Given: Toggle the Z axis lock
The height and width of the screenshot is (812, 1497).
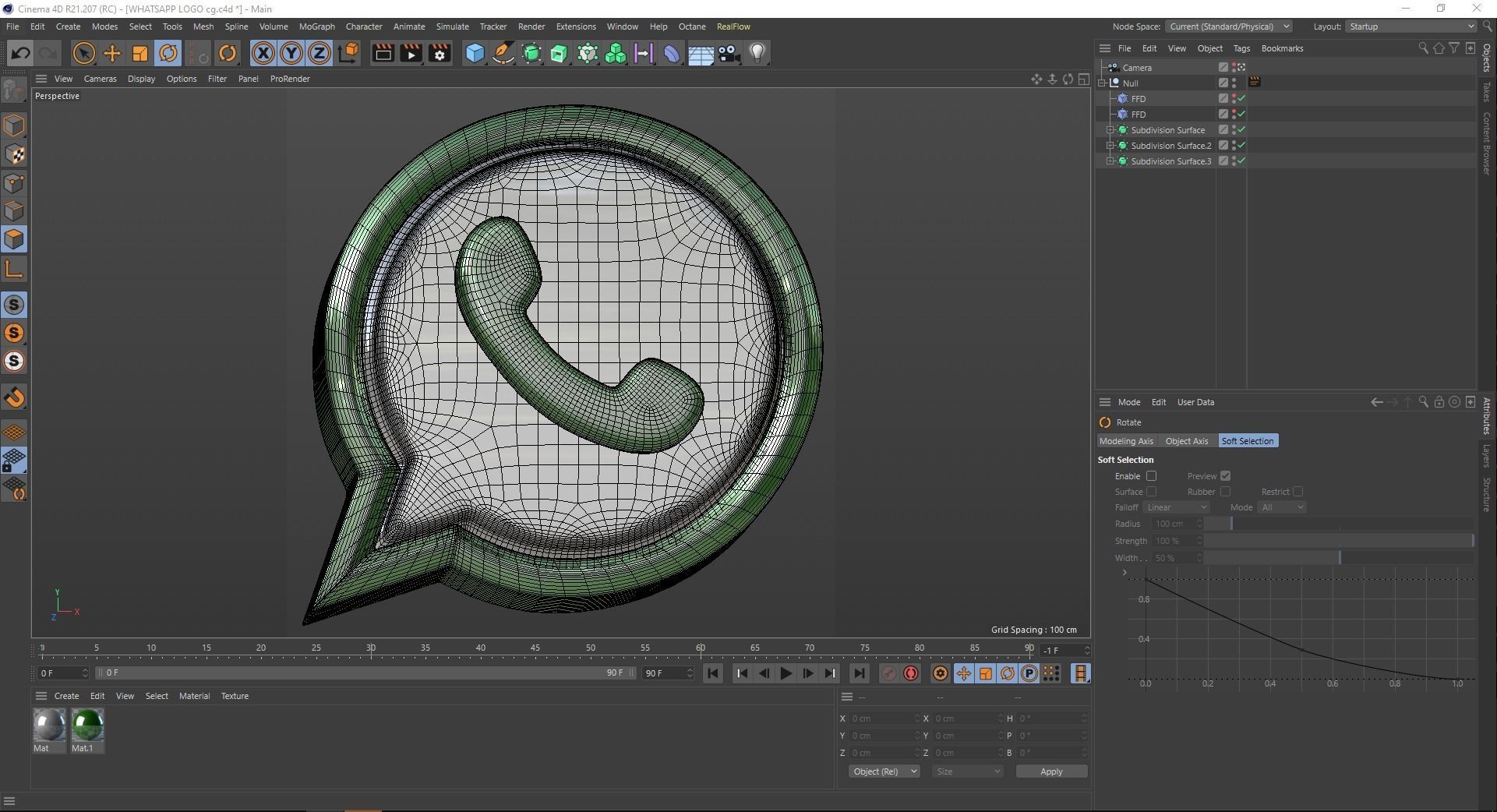Looking at the screenshot, I should click(320, 53).
